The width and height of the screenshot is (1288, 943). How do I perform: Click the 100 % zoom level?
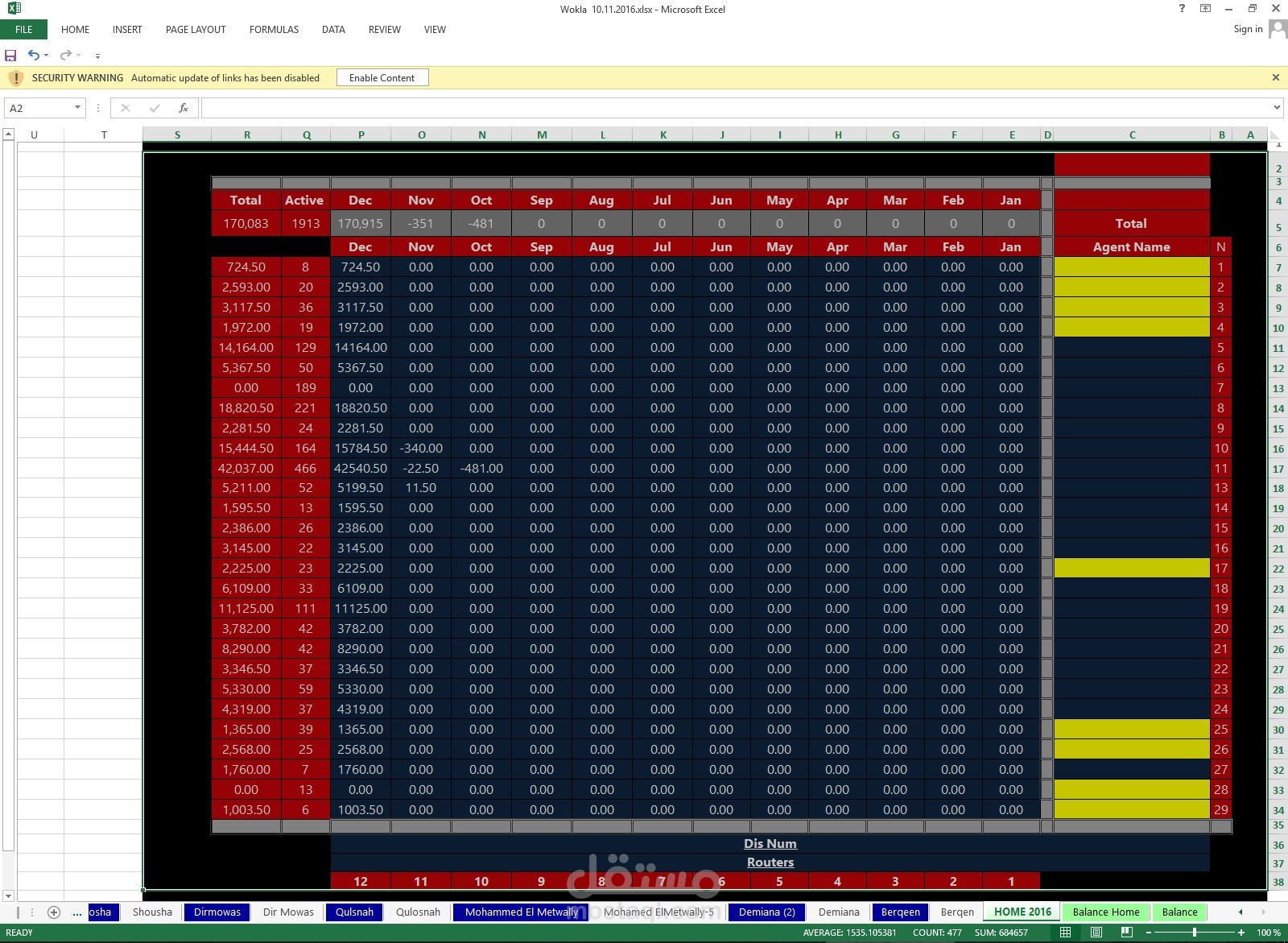coord(1269,933)
